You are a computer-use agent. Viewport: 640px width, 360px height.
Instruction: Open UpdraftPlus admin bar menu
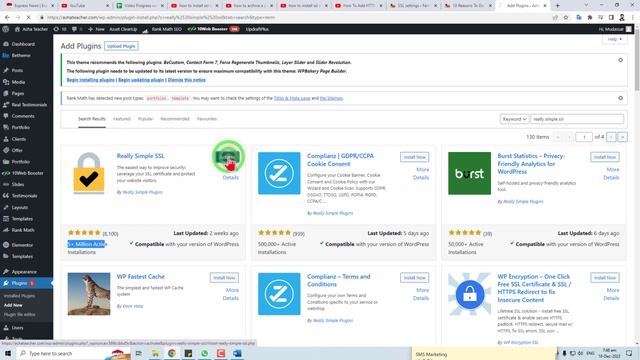257,29
